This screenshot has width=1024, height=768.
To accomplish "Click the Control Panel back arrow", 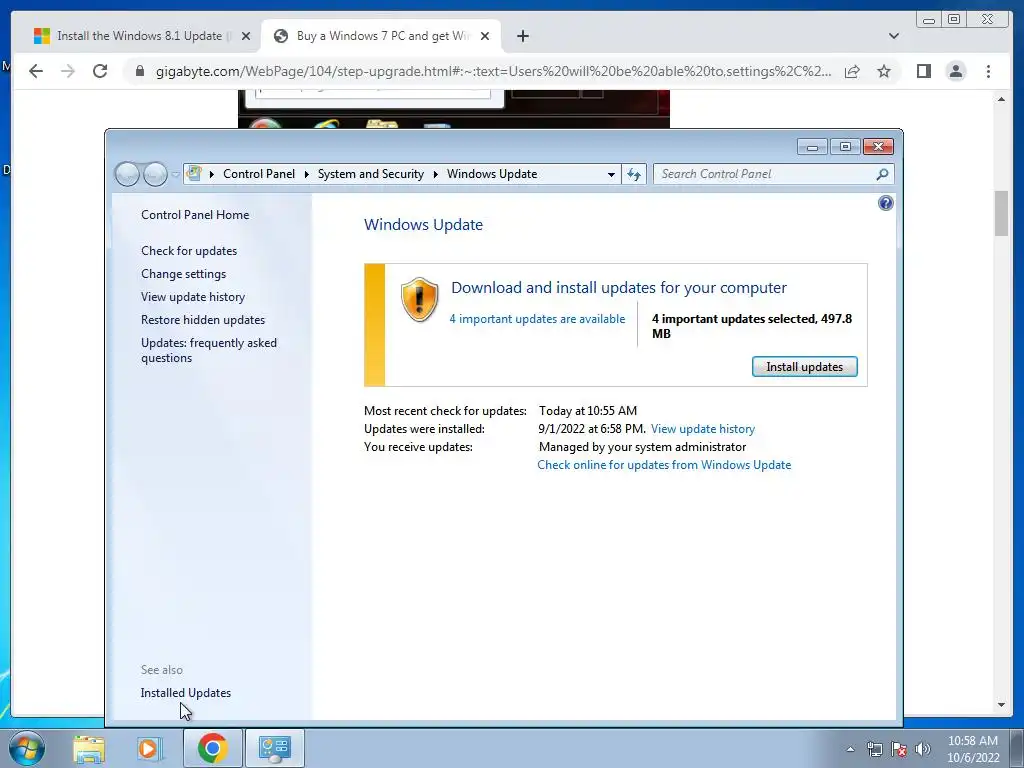I will [x=127, y=174].
